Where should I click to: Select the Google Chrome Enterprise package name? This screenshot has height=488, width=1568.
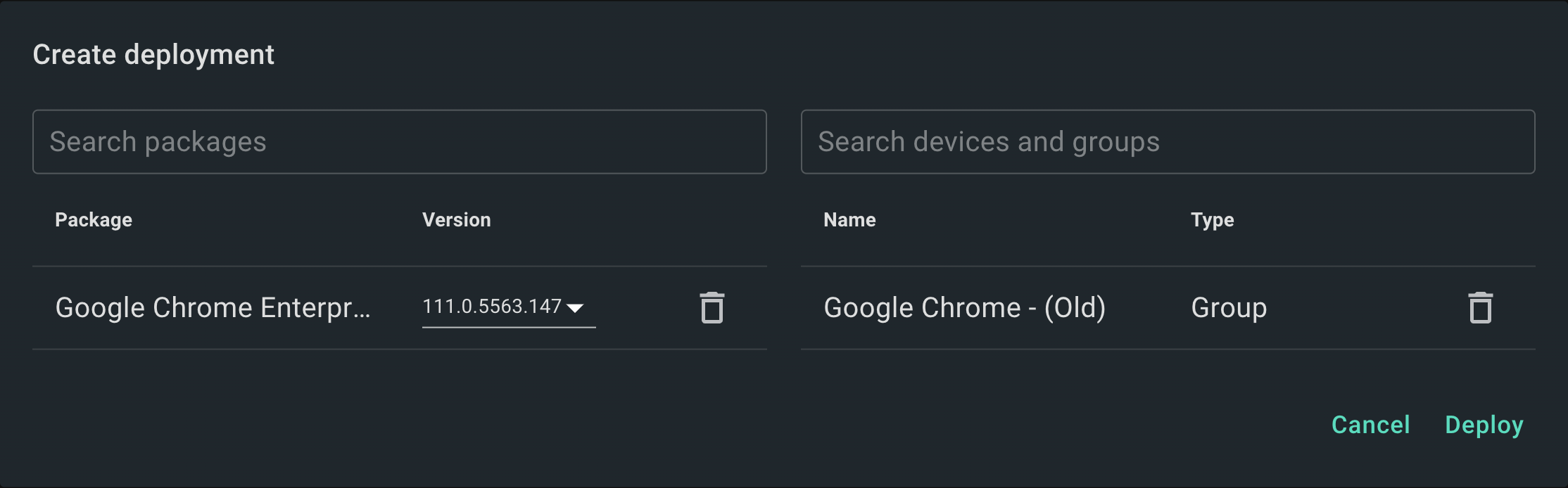tap(213, 308)
